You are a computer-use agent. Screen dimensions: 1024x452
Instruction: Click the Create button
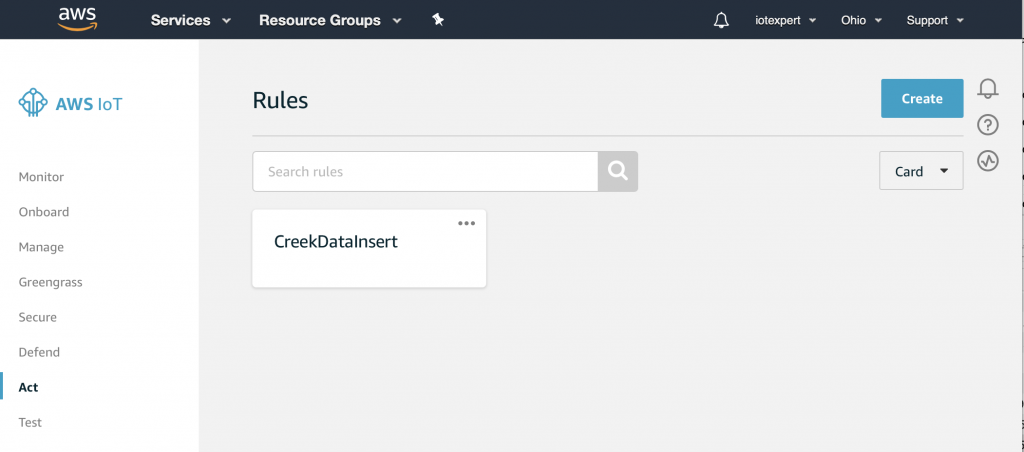coord(921,99)
